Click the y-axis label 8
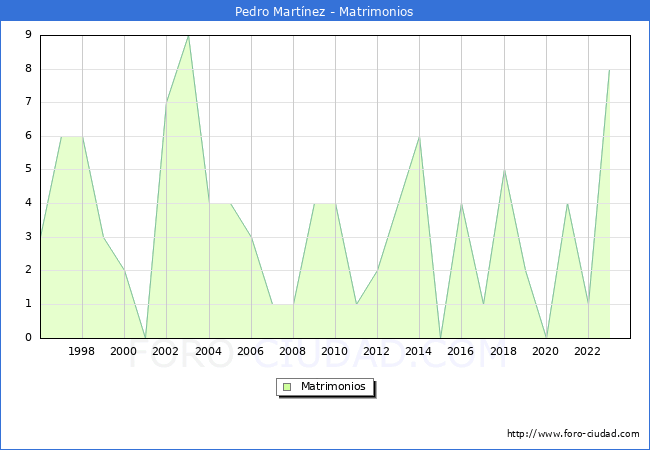This screenshot has width=650, height=450. click(29, 68)
